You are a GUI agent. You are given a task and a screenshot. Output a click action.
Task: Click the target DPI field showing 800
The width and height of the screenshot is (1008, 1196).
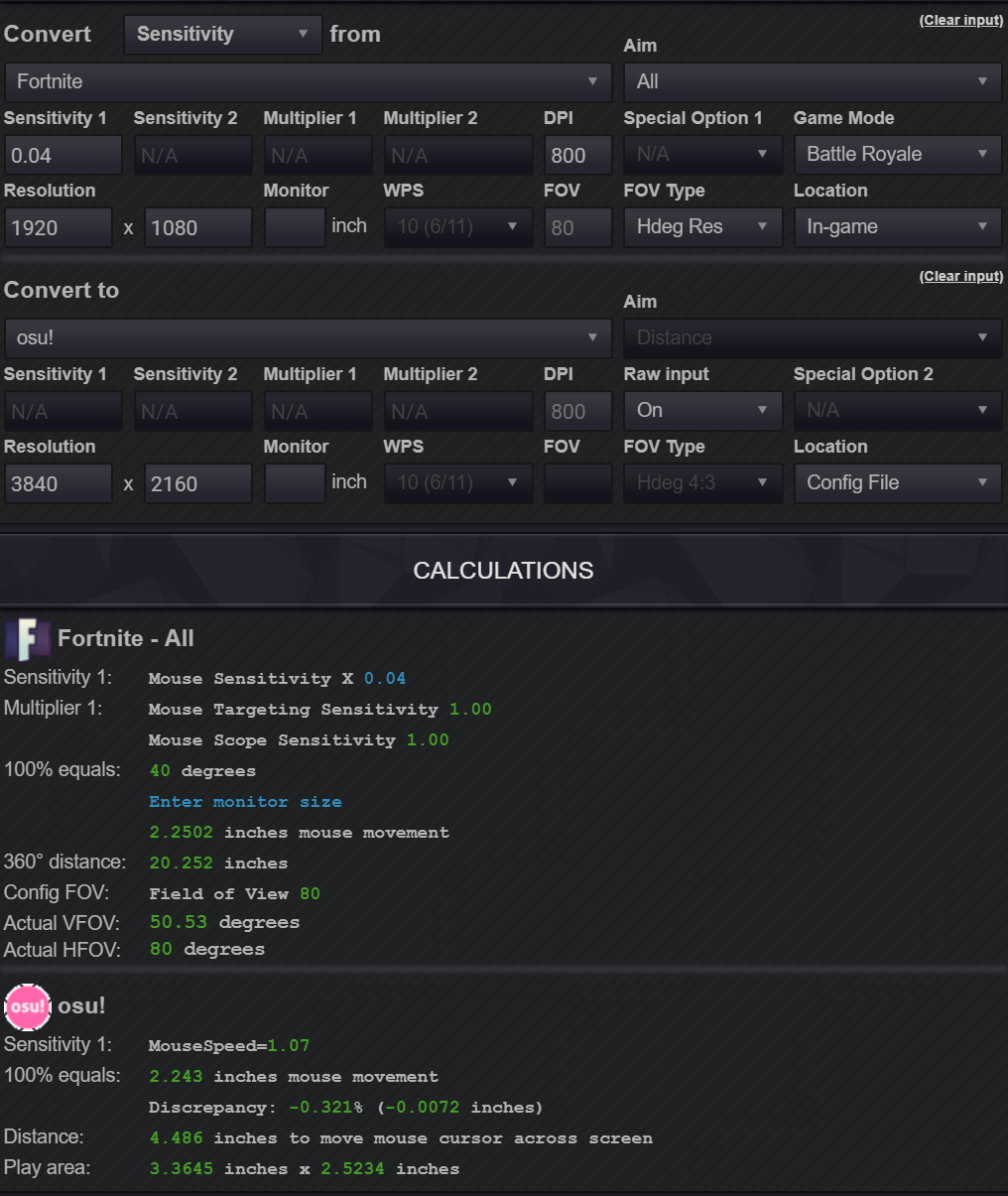[577, 412]
